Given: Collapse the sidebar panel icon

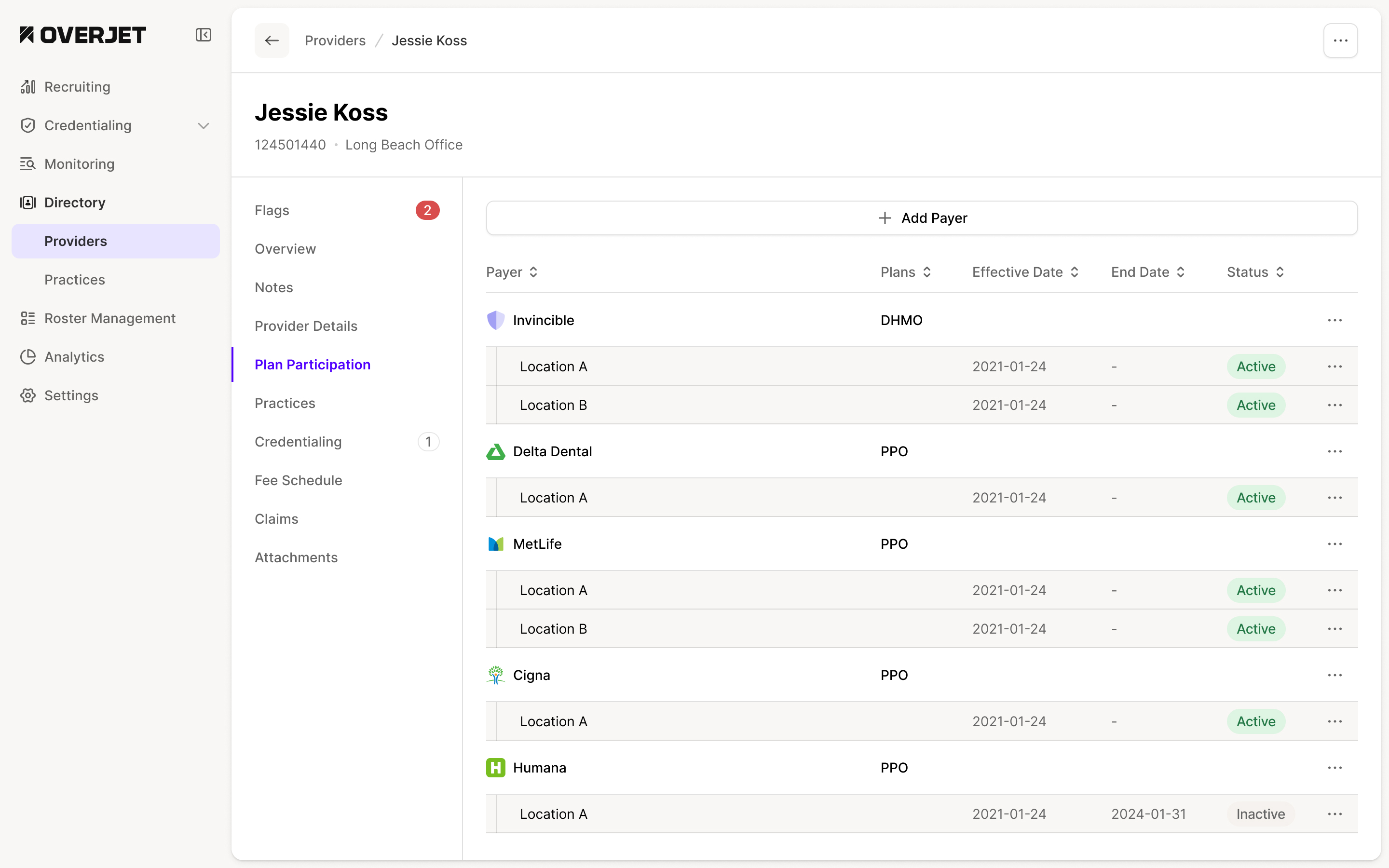Looking at the screenshot, I should [x=203, y=35].
